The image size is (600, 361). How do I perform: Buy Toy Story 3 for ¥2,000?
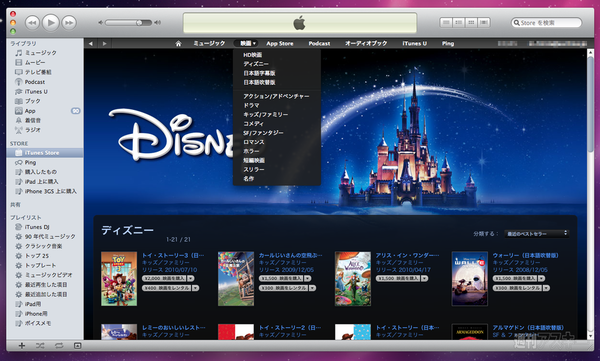click(165, 278)
